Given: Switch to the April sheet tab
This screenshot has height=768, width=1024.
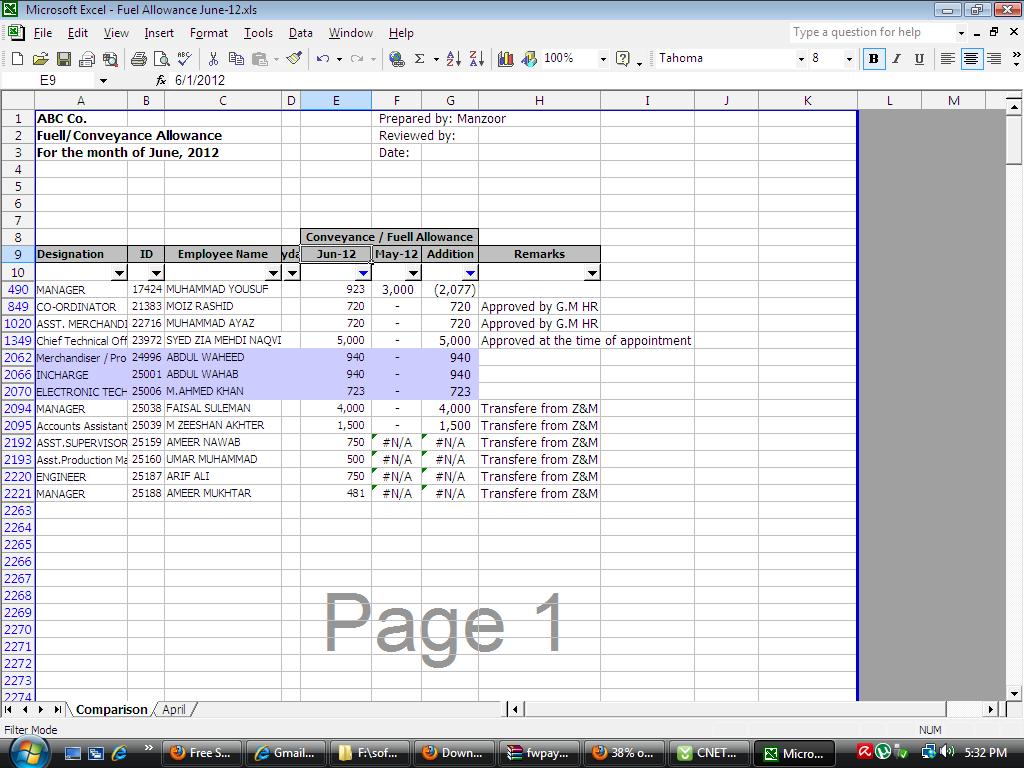Looking at the screenshot, I should pos(174,709).
